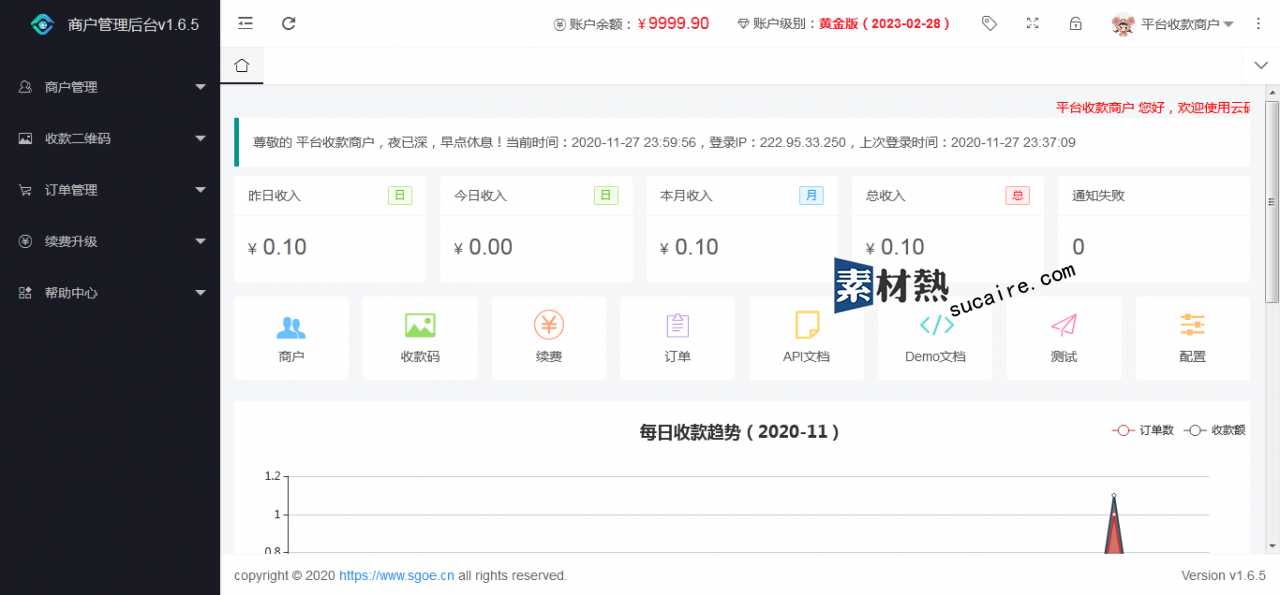Open the API文档 note icon shortcut
1280x595 pixels.
(x=806, y=325)
